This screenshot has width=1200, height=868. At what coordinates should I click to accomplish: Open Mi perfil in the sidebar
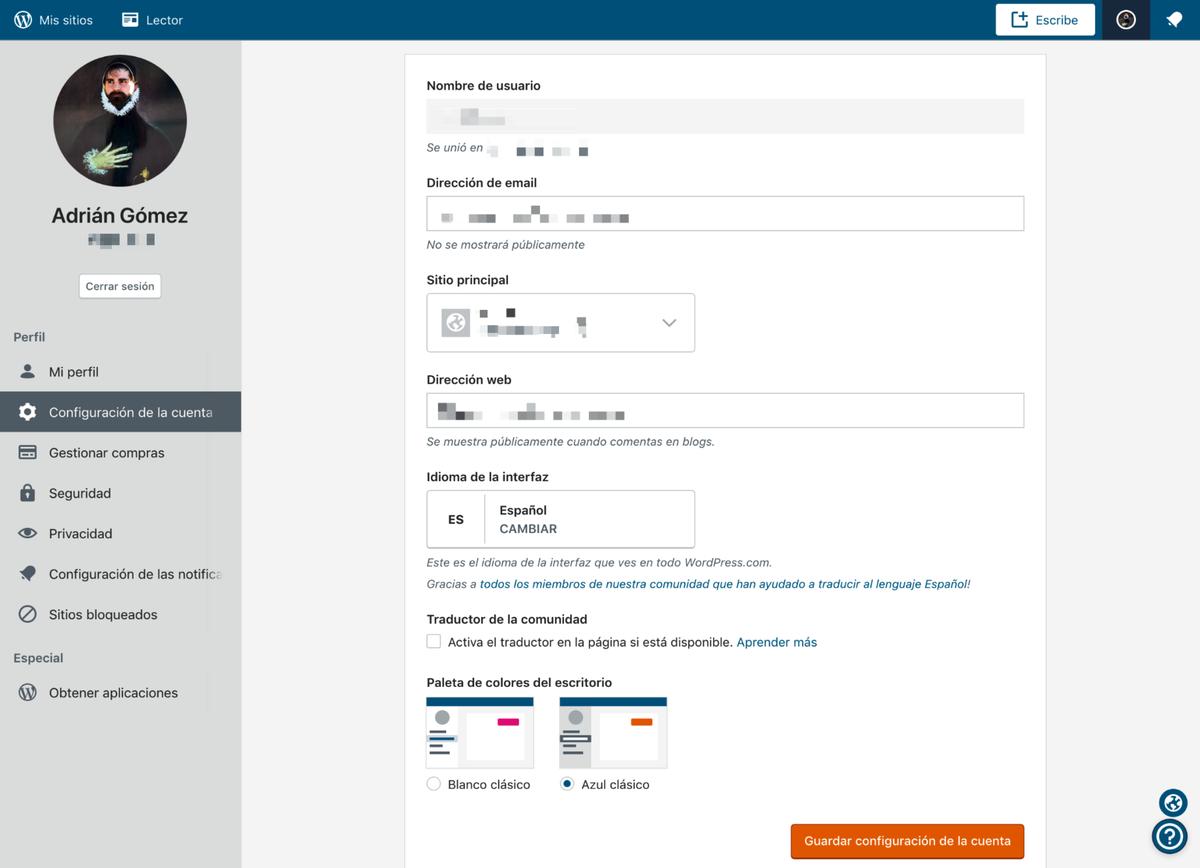74,372
